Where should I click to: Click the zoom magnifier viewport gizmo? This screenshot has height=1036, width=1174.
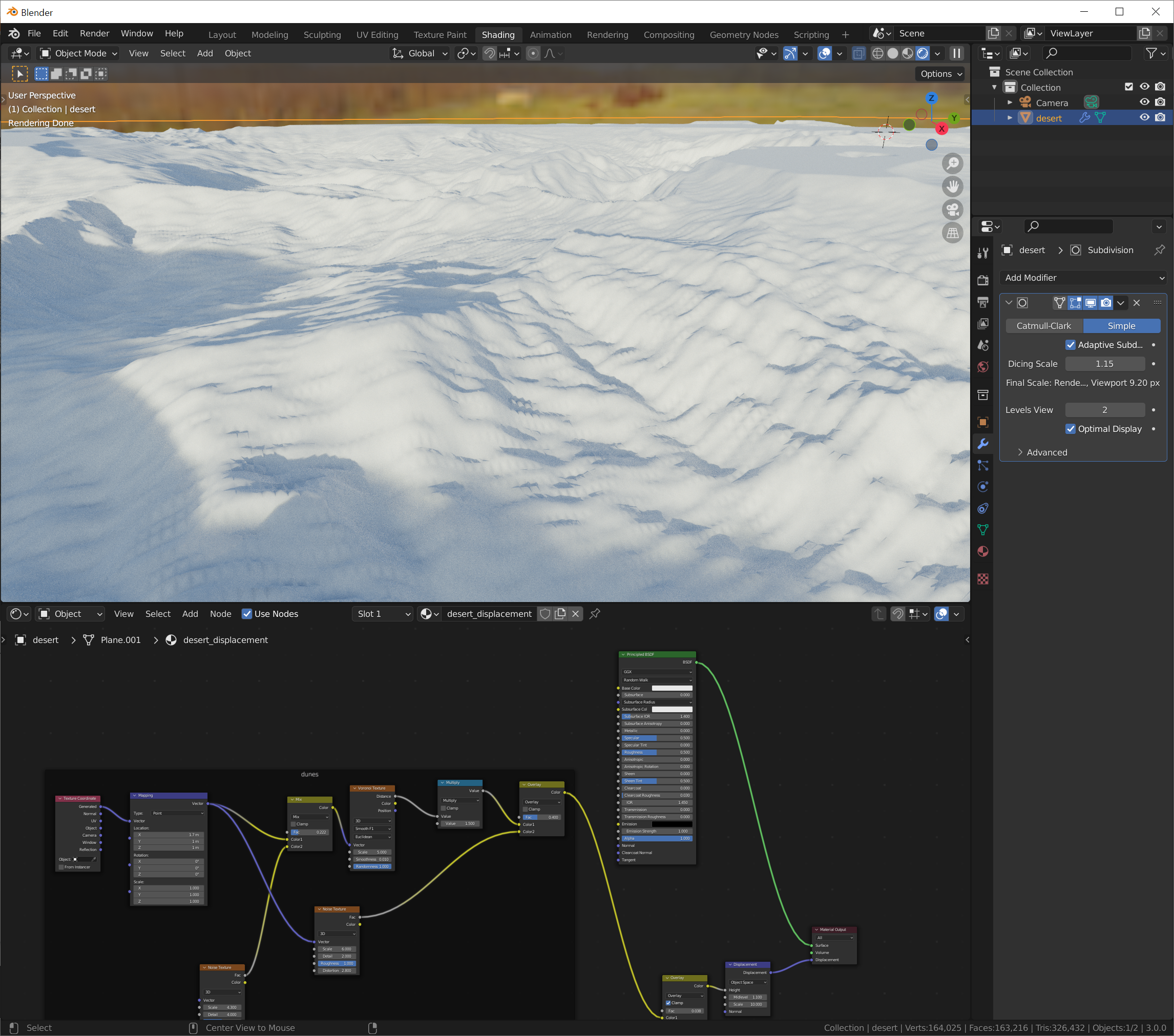[952, 164]
